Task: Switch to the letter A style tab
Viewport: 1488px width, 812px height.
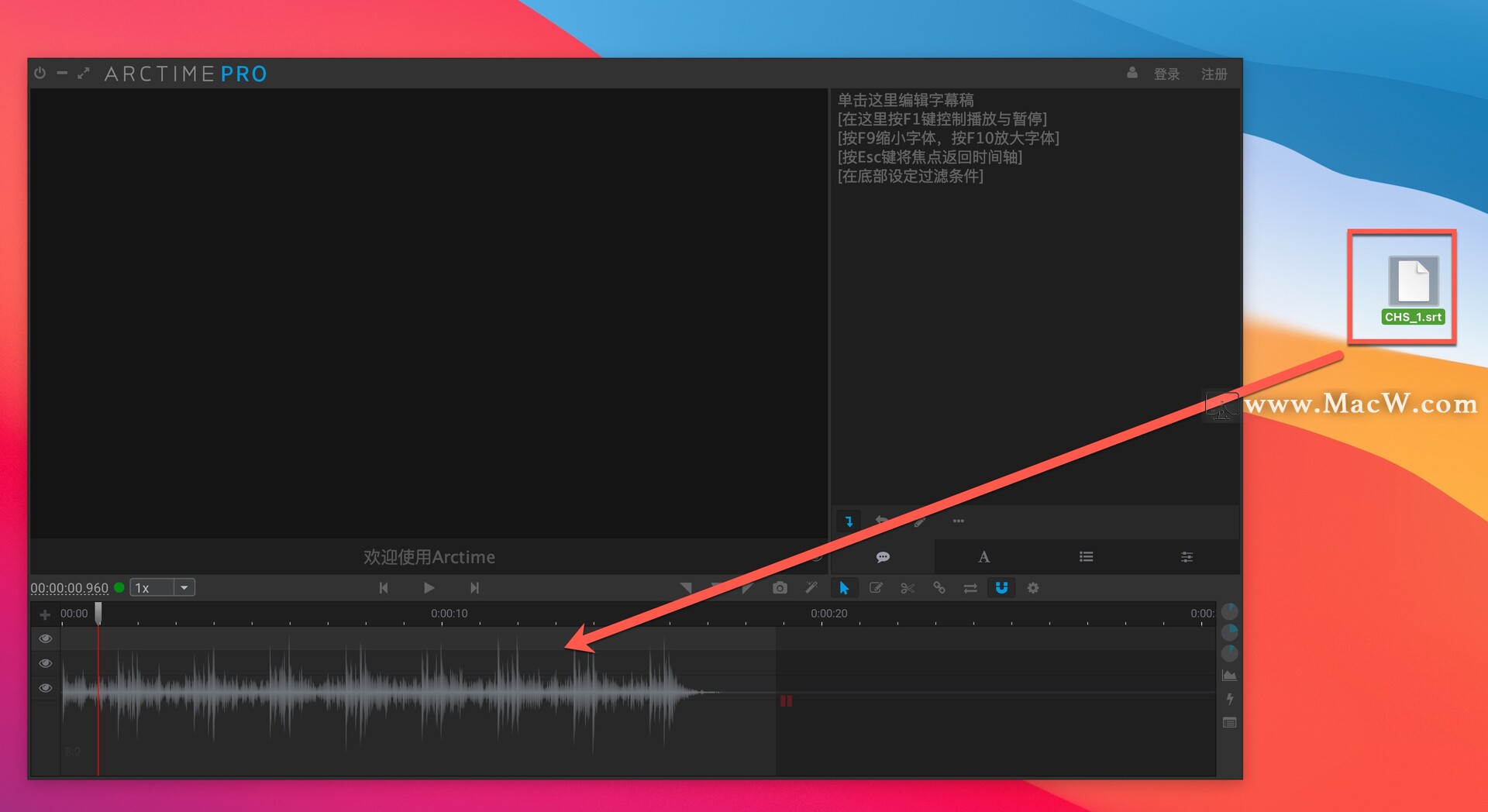Action: point(983,557)
